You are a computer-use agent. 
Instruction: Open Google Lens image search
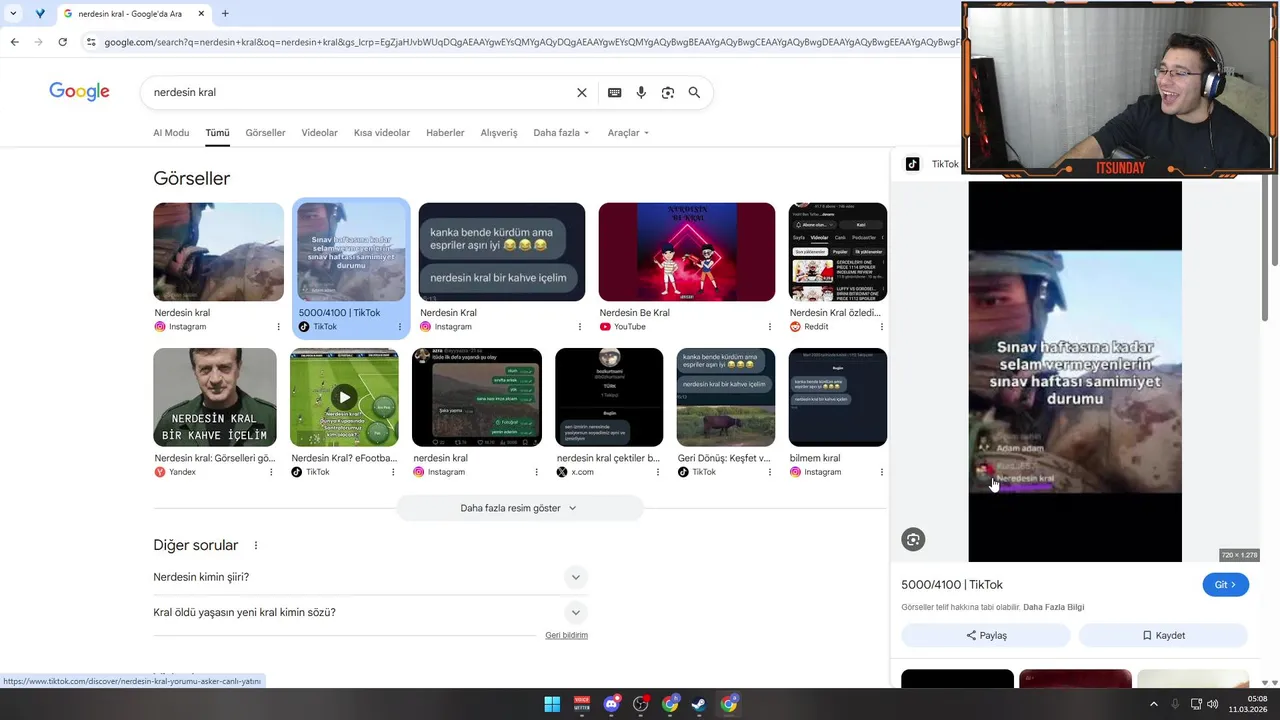[668, 93]
